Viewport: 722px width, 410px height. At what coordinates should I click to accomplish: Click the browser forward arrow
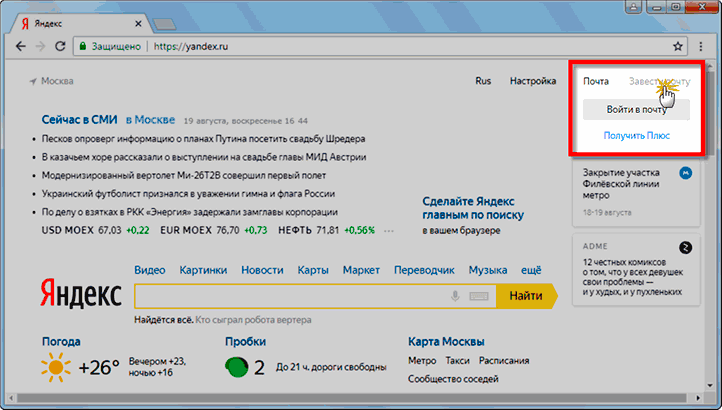pyautogui.click(x=41, y=47)
